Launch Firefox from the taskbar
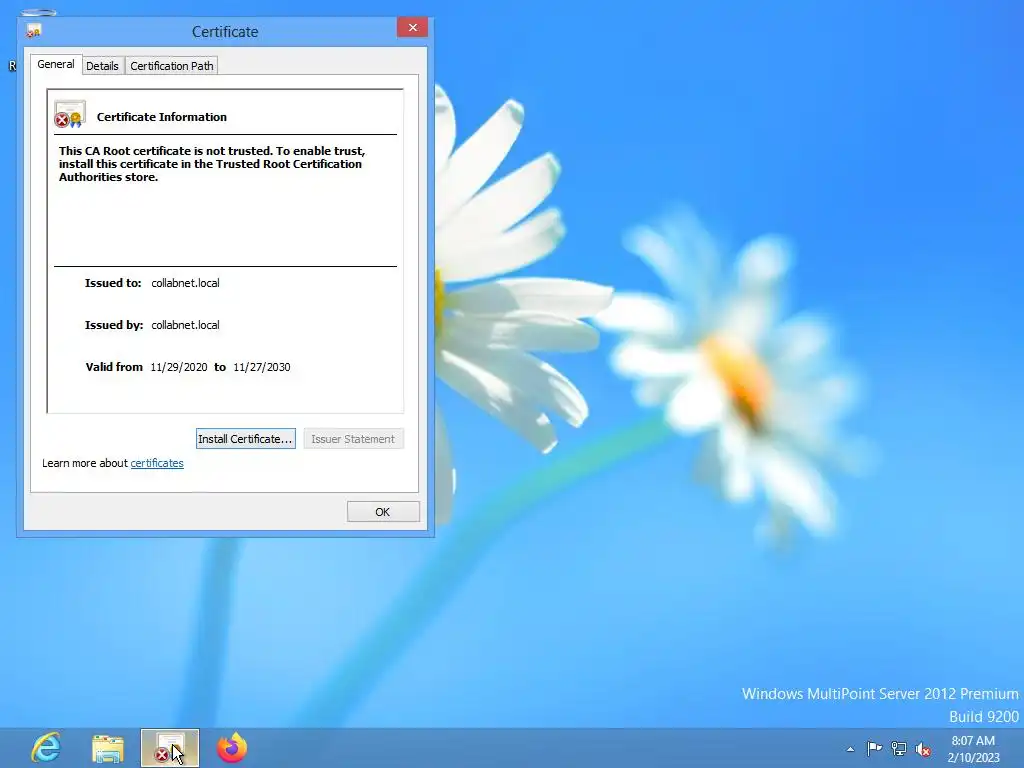 [x=232, y=748]
